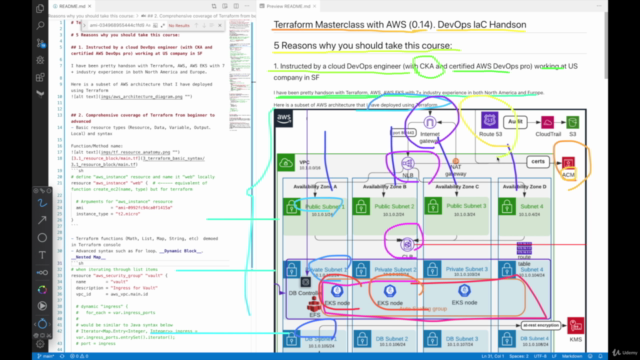640x360 pixels.
Task: Open the Extensions view
Action: point(40,77)
